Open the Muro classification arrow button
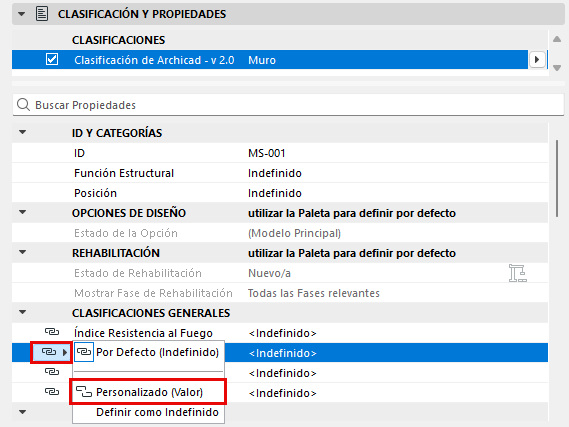Image resolution: width=569 pixels, height=427 pixels. coord(537,59)
